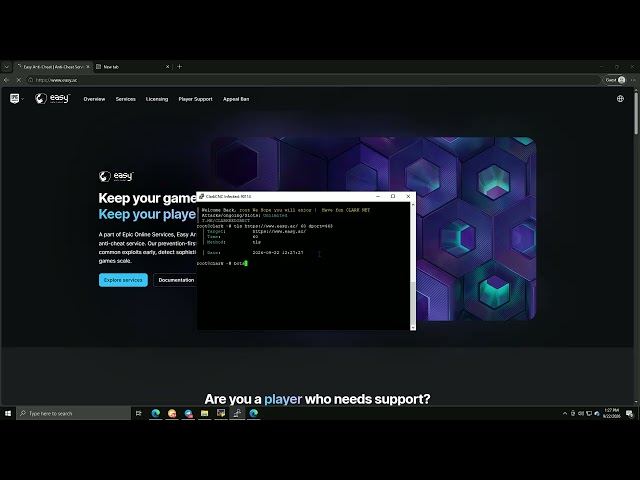The height and width of the screenshot is (480, 640).
Task: Click the terminal window title bar icon
Action: [x=201, y=196]
